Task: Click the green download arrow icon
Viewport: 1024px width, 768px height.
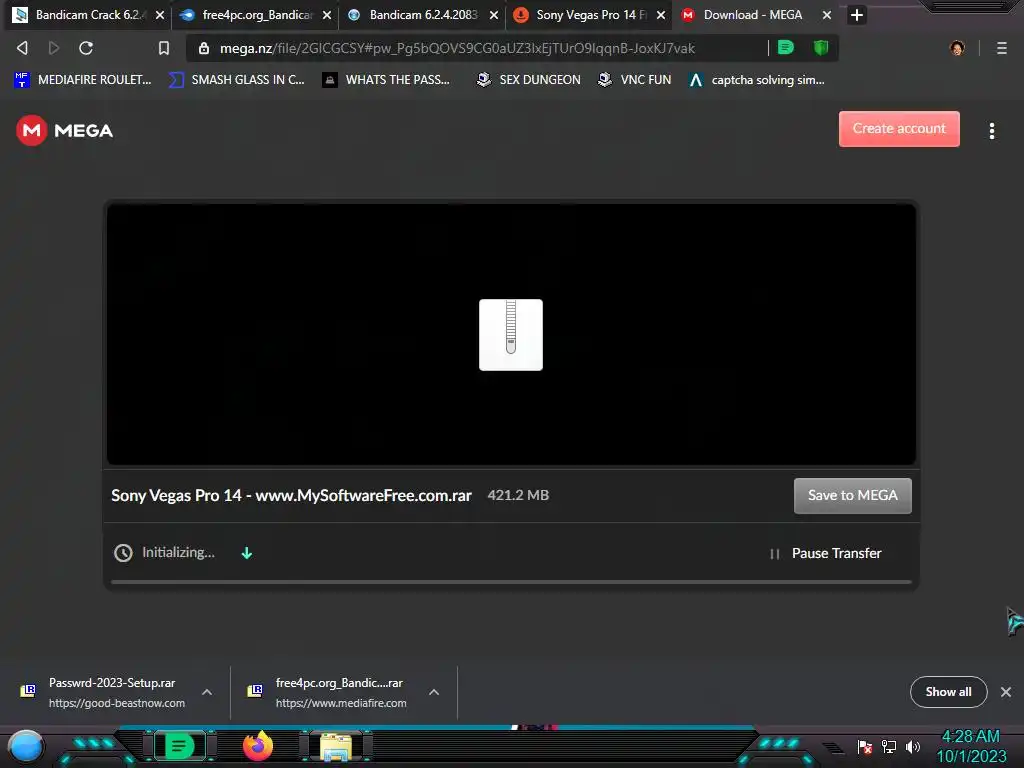Action: pyautogui.click(x=247, y=553)
